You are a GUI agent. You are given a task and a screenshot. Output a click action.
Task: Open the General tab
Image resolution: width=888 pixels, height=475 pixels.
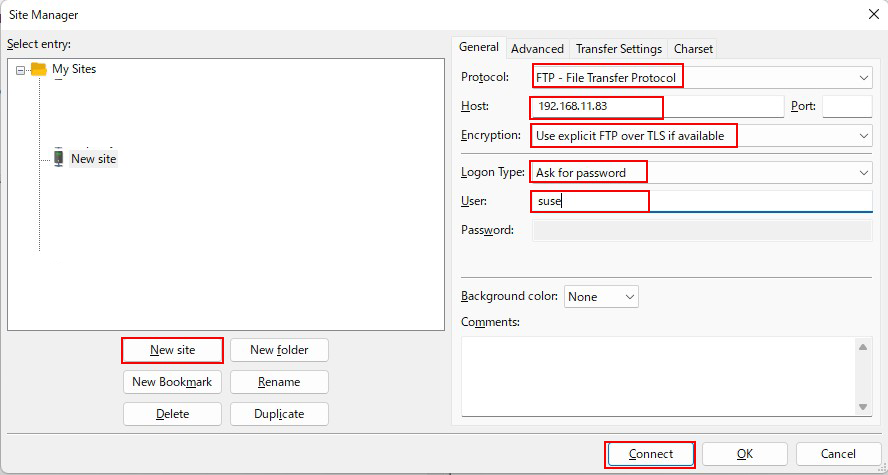click(x=479, y=48)
